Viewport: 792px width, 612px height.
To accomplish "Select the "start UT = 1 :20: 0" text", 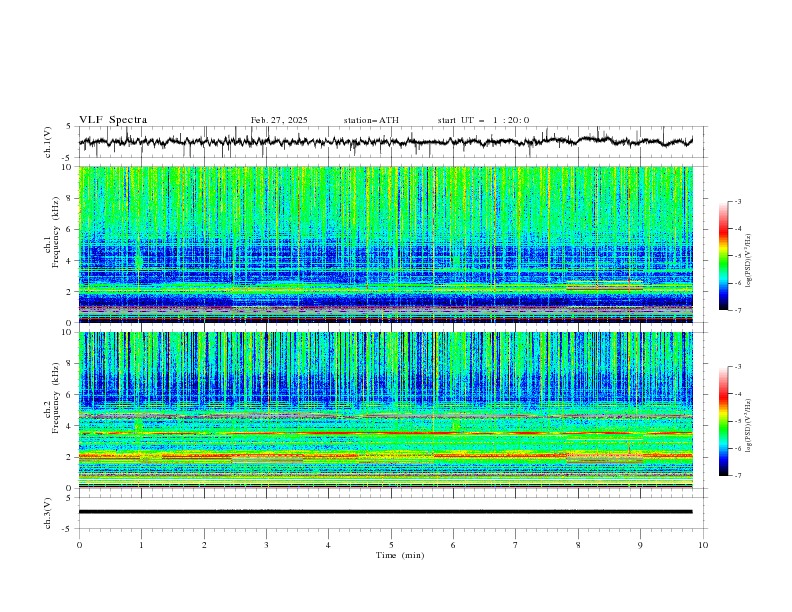I will [x=483, y=120].
